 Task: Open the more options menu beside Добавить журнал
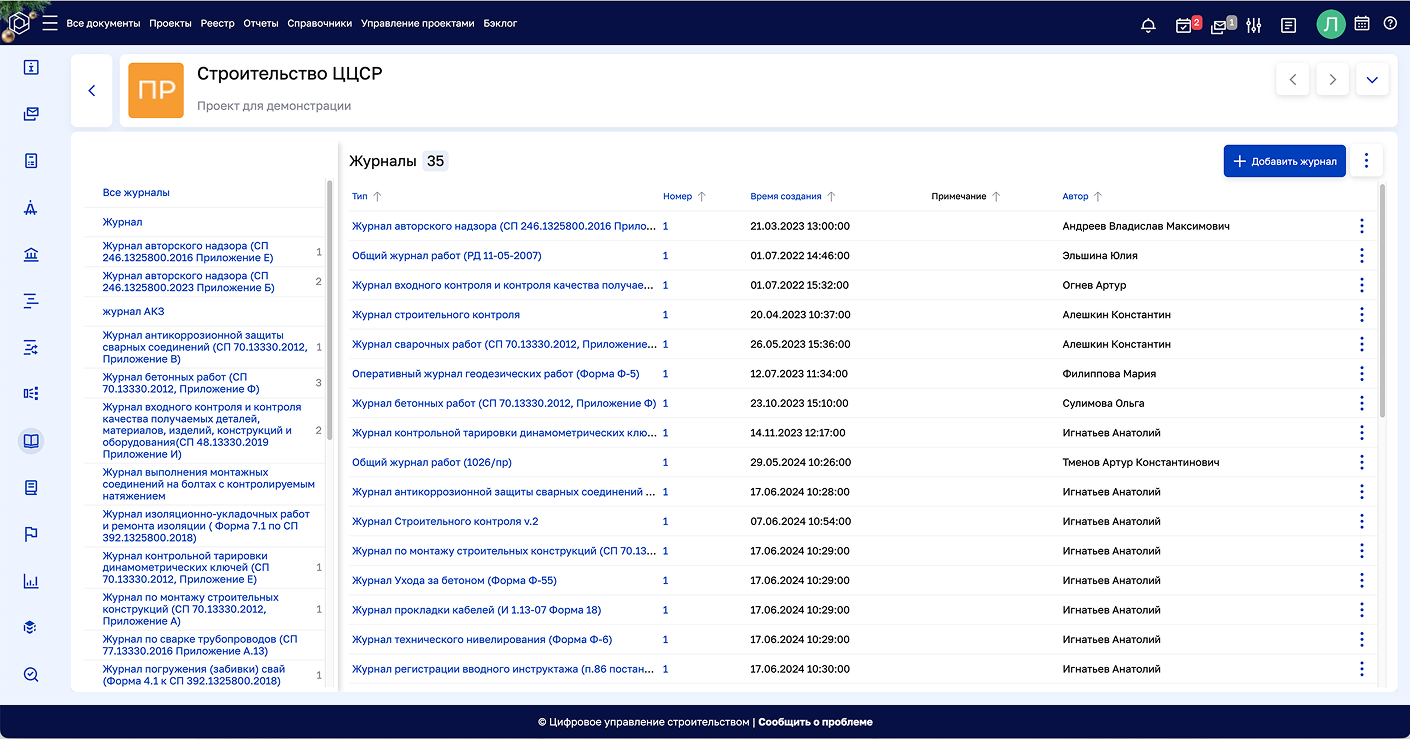tap(1366, 161)
